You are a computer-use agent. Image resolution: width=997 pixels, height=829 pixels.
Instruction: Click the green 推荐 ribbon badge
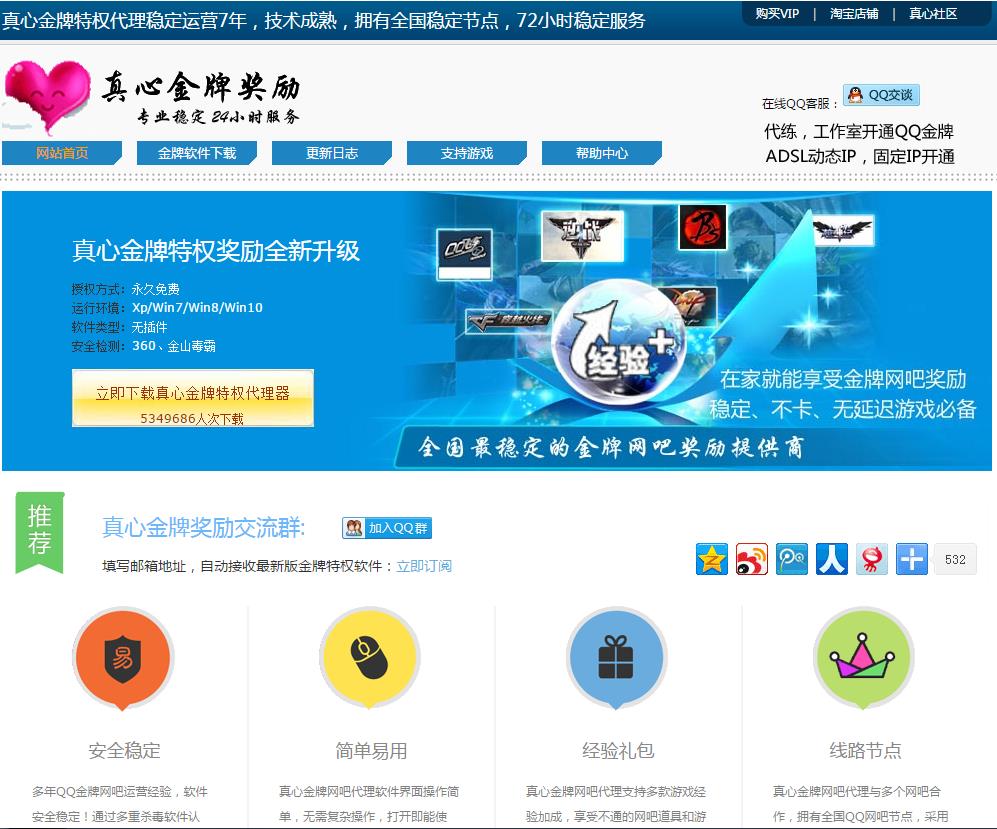tap(39, 532)
